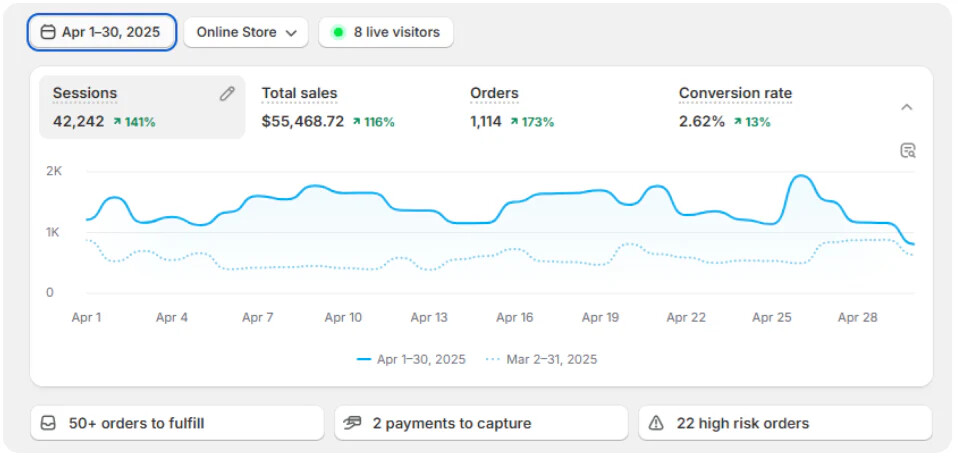View the 2 payments to capture
Viewport: 958px width, 457px height.
coord(481,423)
